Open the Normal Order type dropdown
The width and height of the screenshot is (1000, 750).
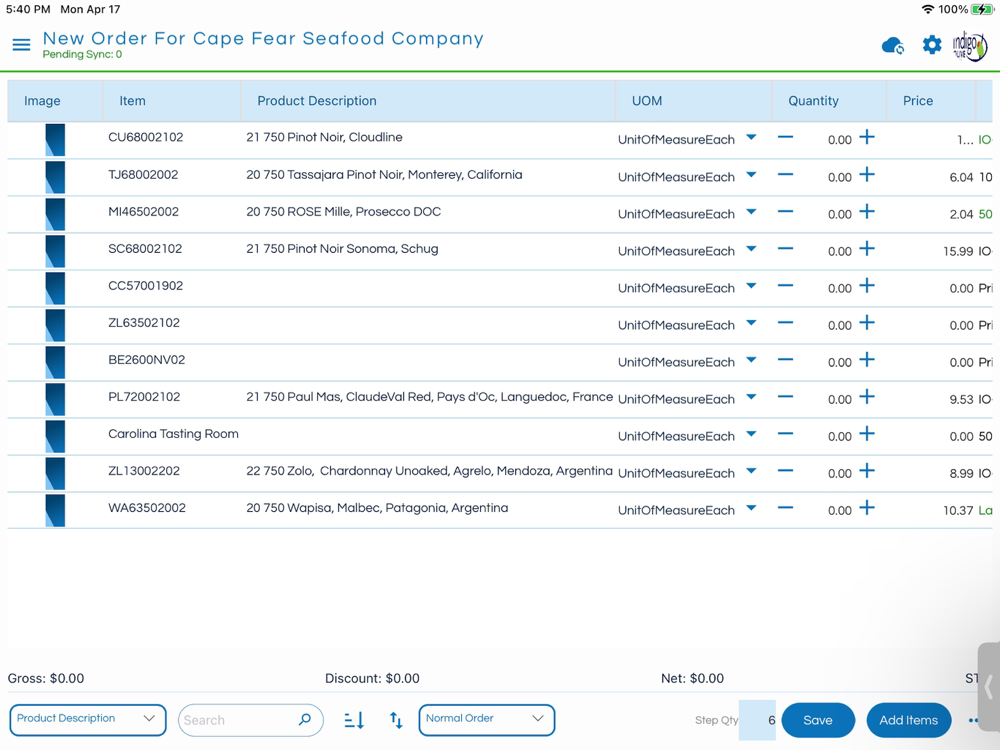(487, 719)
